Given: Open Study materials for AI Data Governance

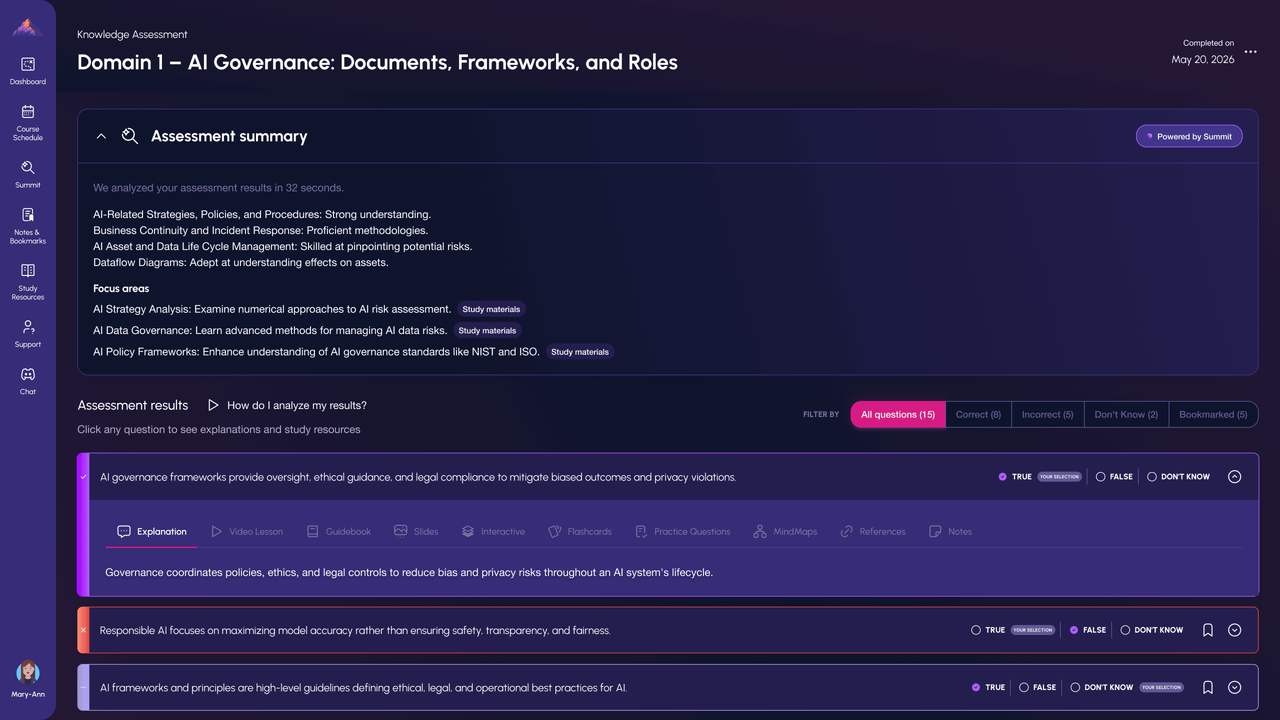Looking at the screenshot, I should (487, 330).
